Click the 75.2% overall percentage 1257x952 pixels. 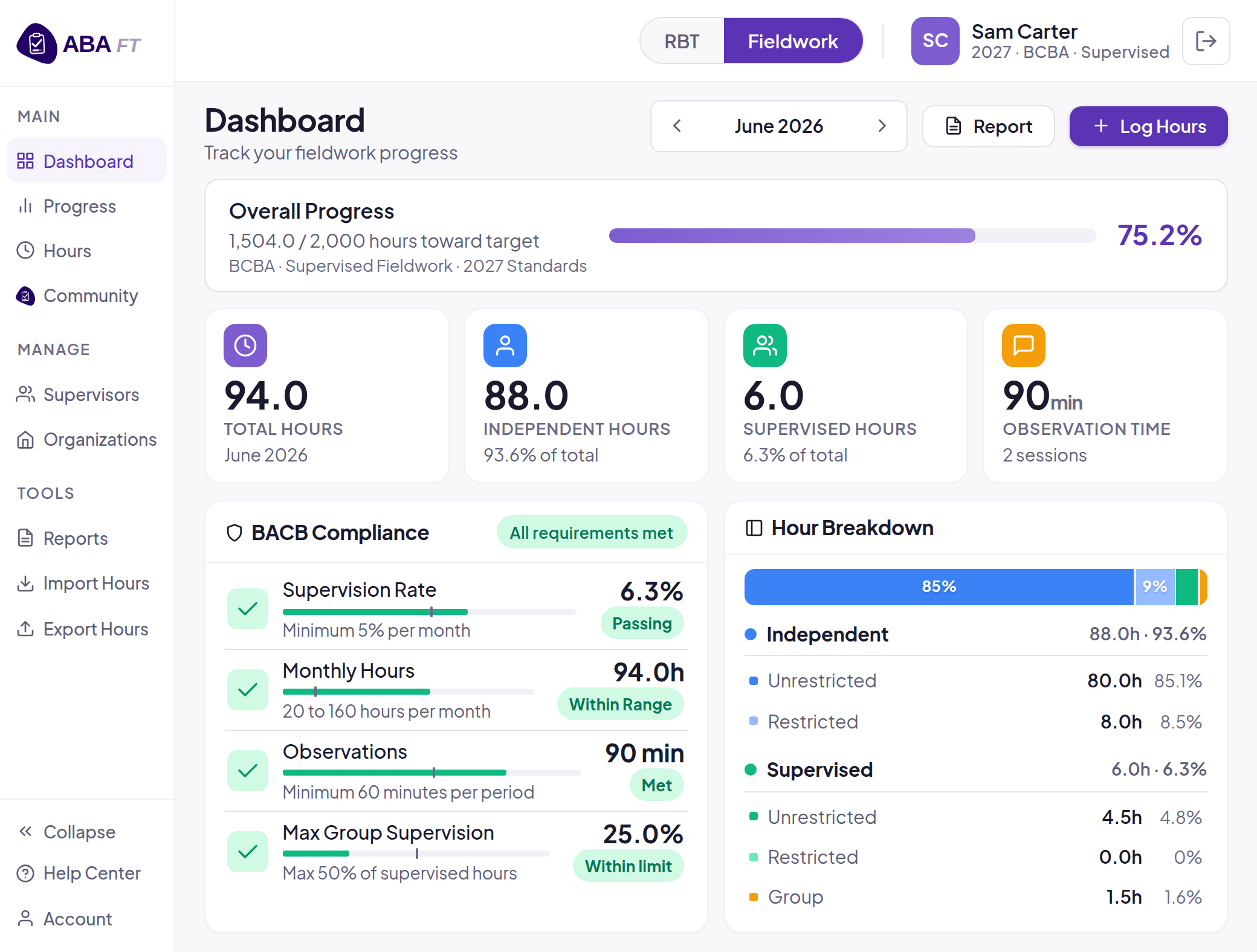1160,235
